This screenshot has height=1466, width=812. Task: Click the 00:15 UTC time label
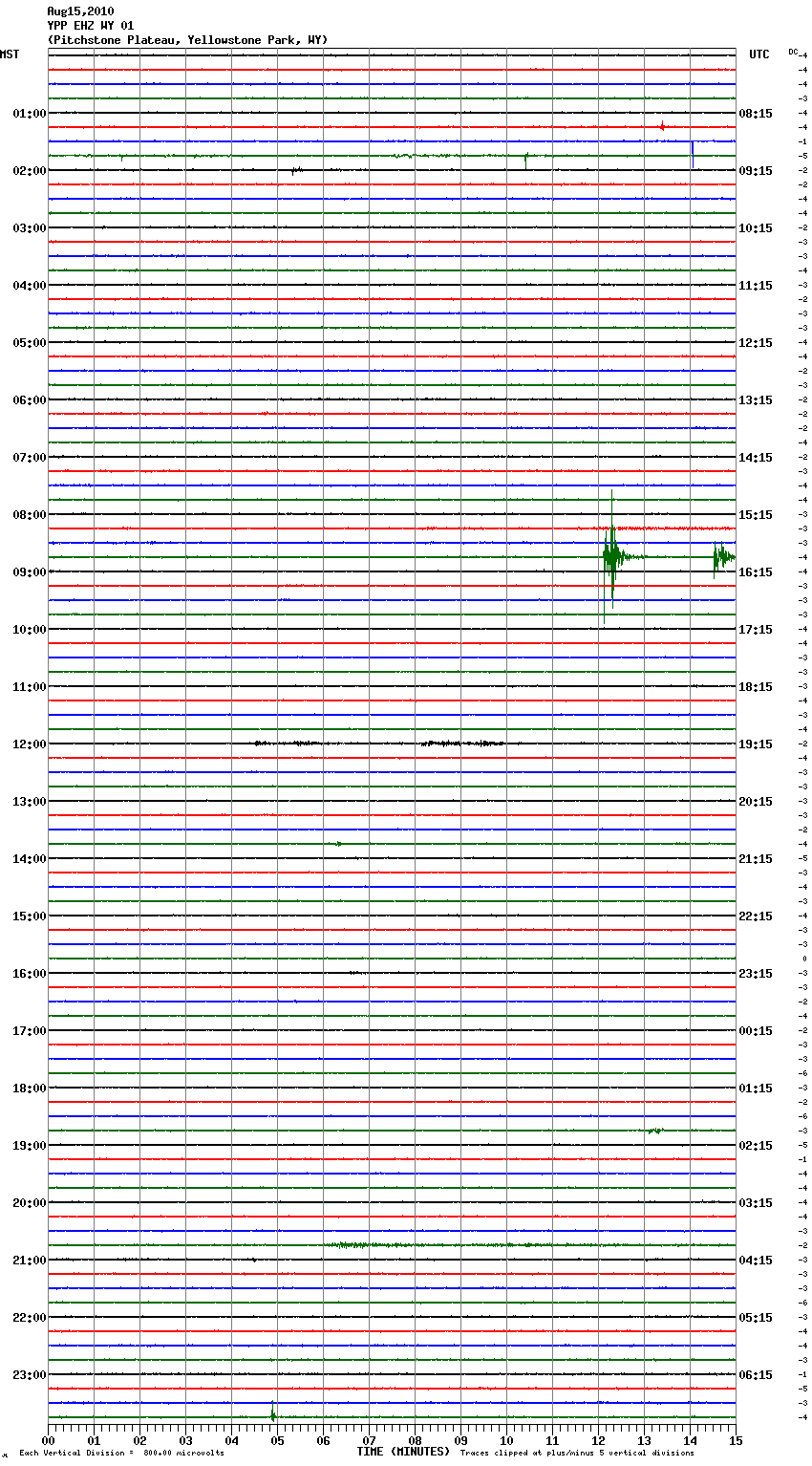pos(756,1031)
